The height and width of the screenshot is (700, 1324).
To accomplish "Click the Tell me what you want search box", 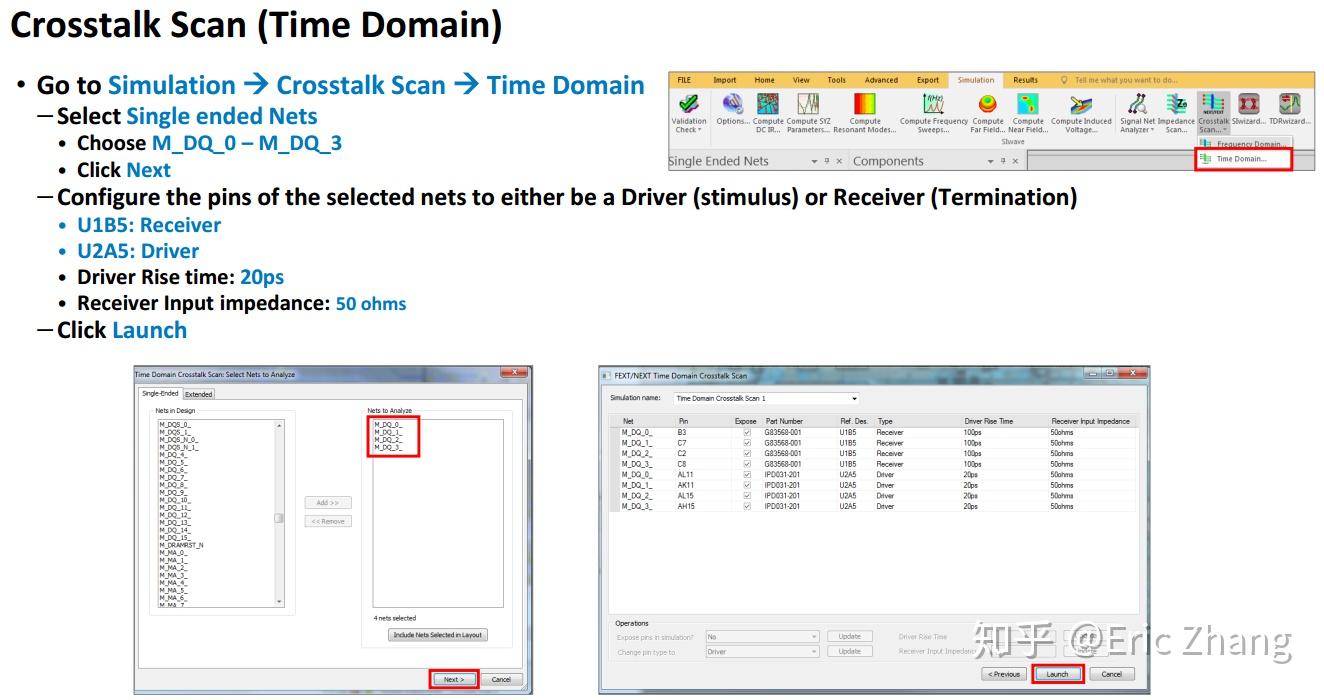I will [x=1127, y=80].
